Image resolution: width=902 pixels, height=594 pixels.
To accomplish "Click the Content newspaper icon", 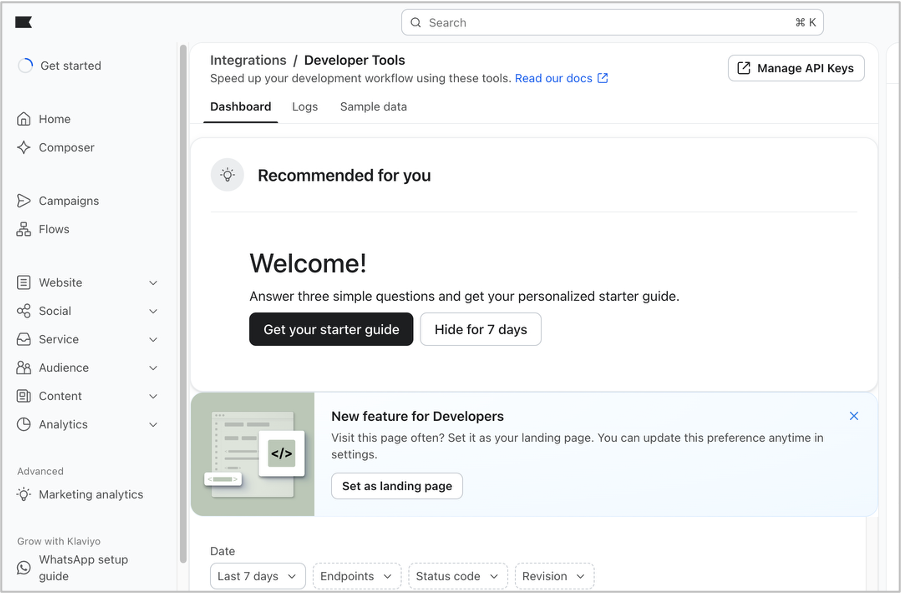I will tap(24, 396).
